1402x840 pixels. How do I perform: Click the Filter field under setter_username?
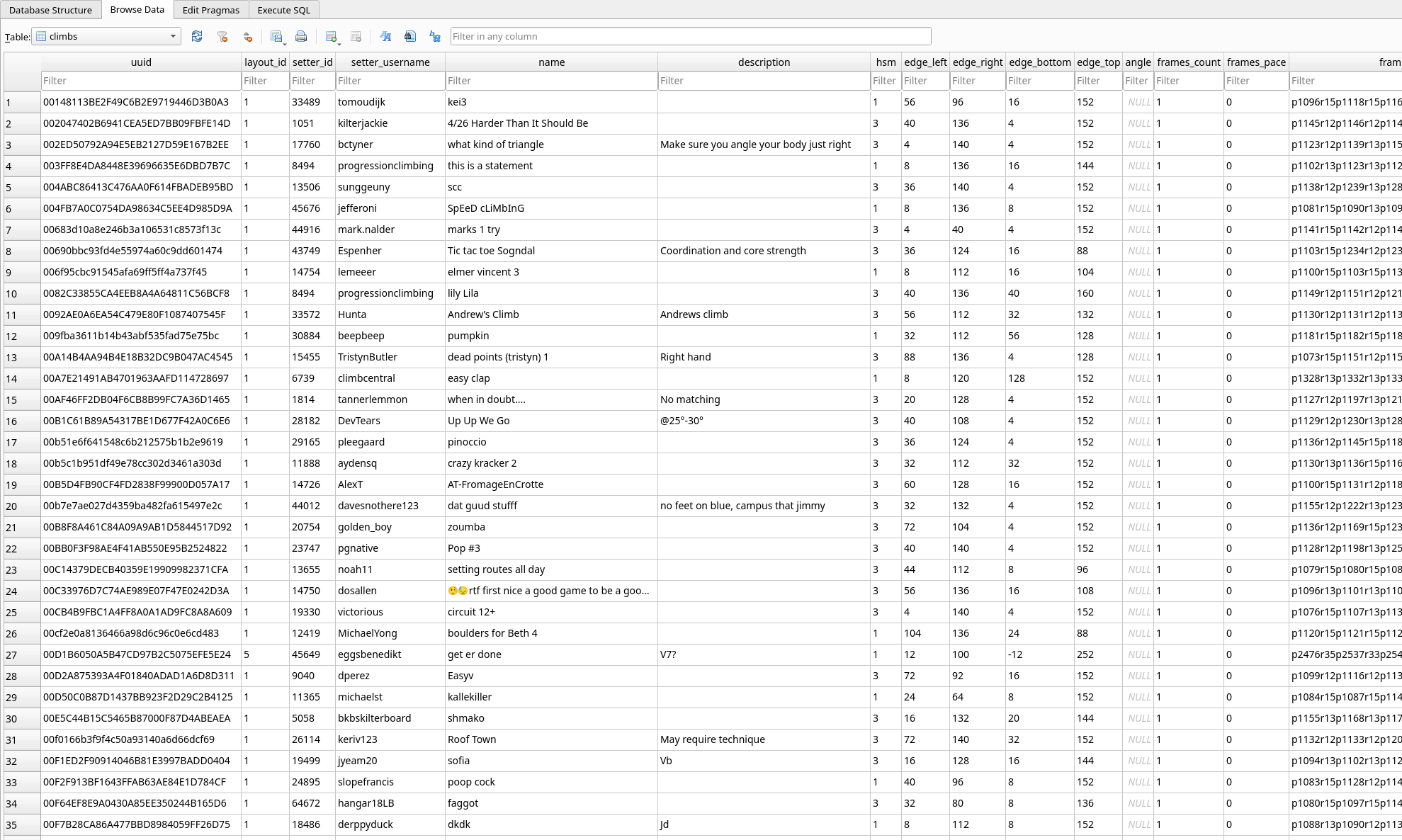tap(390, 81)
